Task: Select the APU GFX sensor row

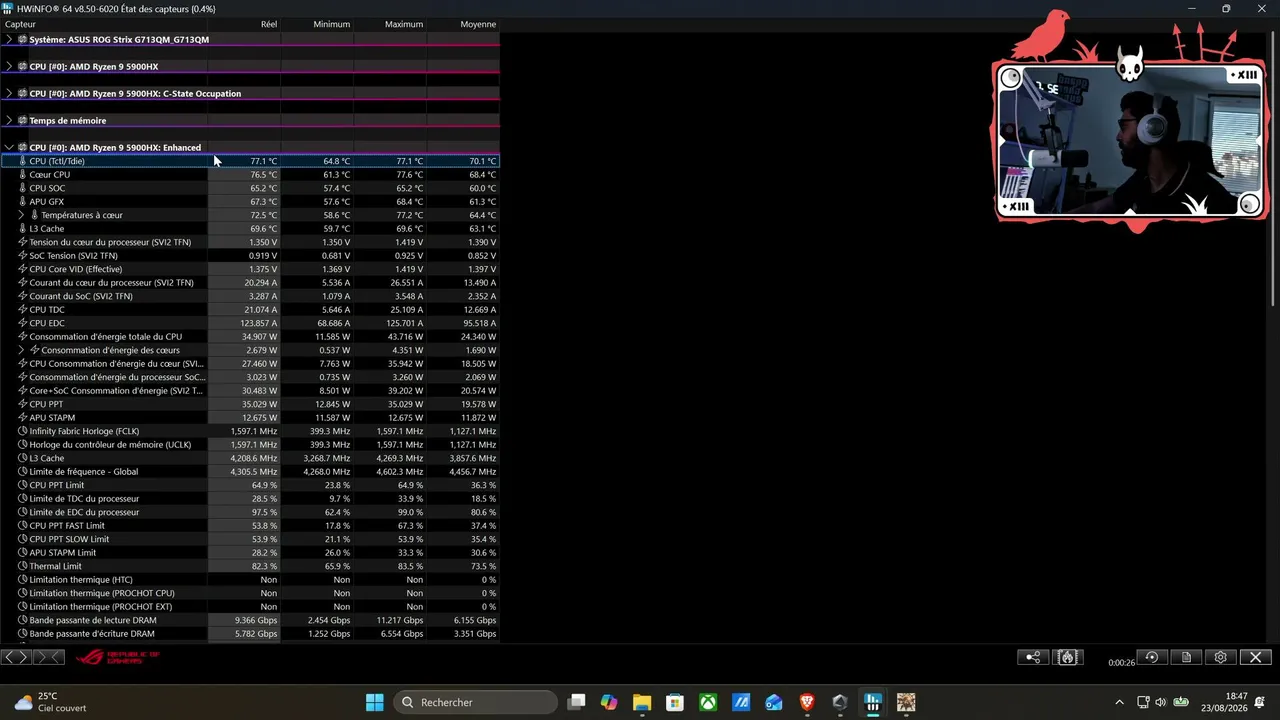Action: pos(250,202)
